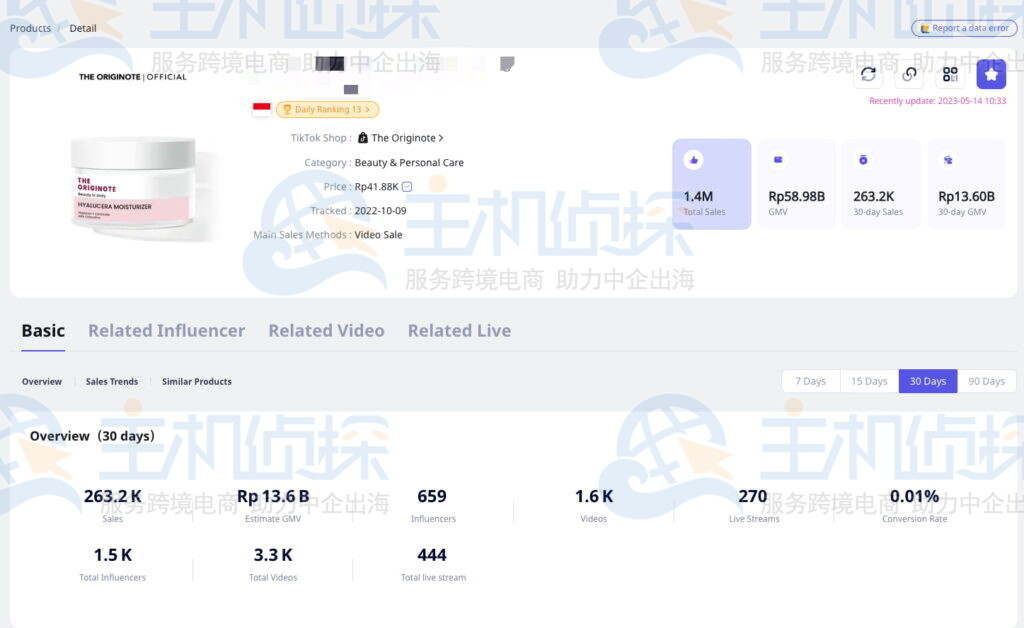
Task: Select the 7 Days time range
Action: pyautogui.click(x=810, y=381)
